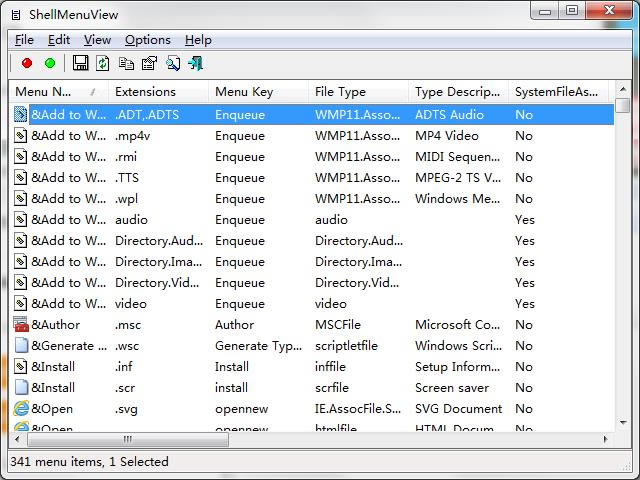Refresh the list via toolbar icon

(x=102, y=63)
